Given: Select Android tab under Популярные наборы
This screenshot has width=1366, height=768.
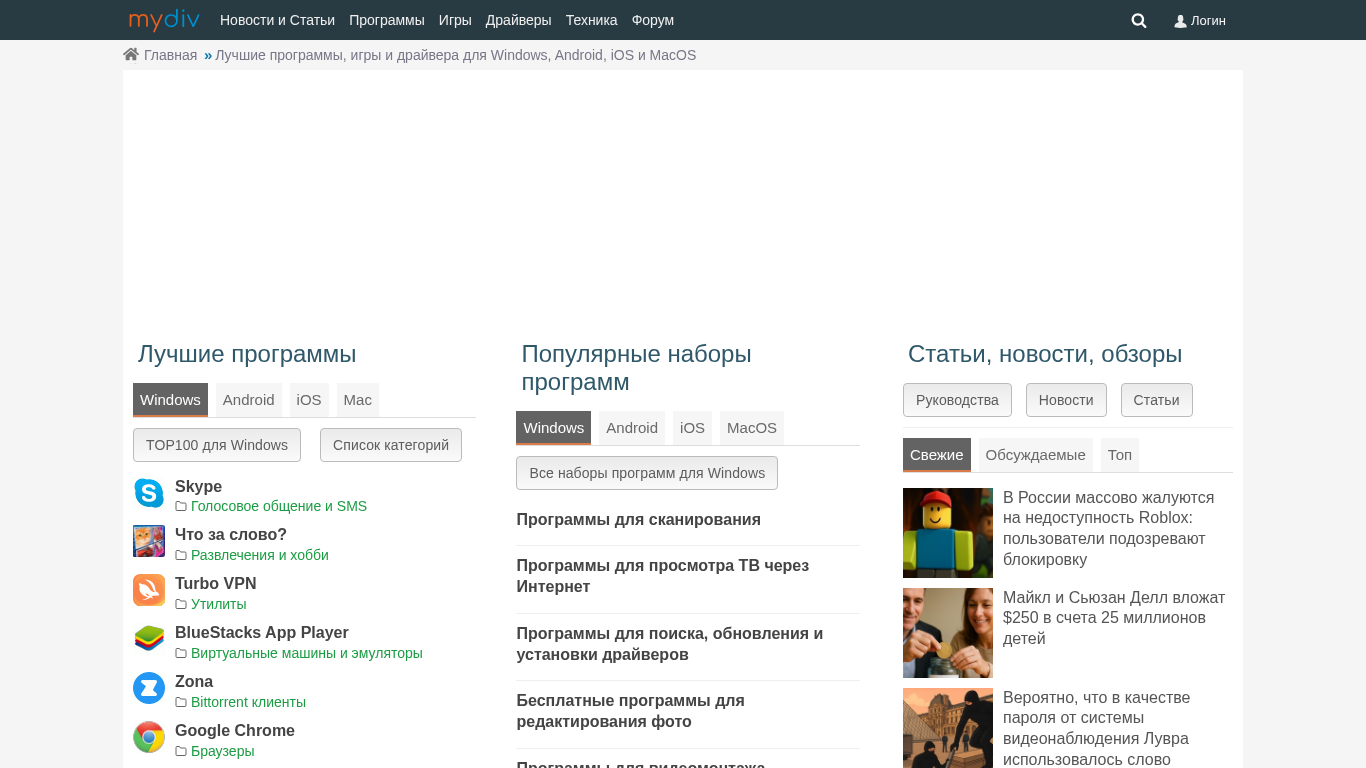Looking at the screenshot, I should point(632,428).
